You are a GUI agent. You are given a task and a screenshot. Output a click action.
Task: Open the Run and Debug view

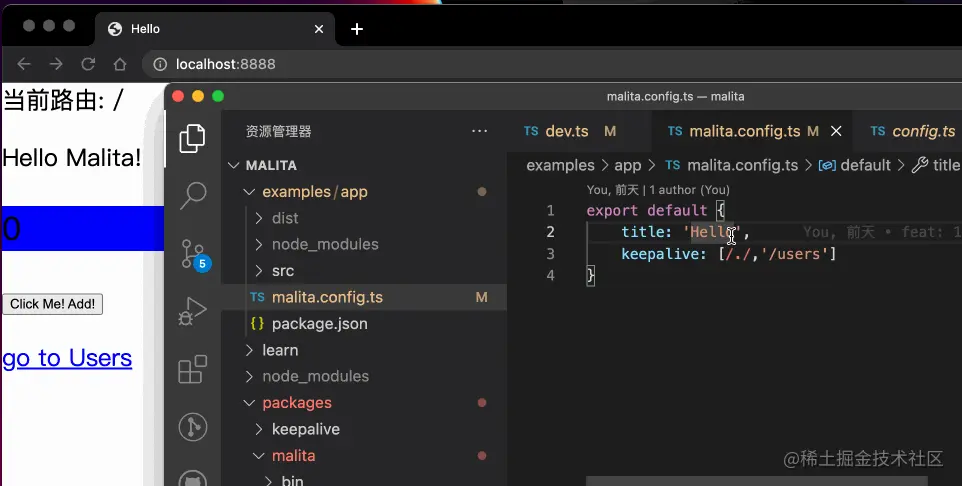click(x=193, y=311)
